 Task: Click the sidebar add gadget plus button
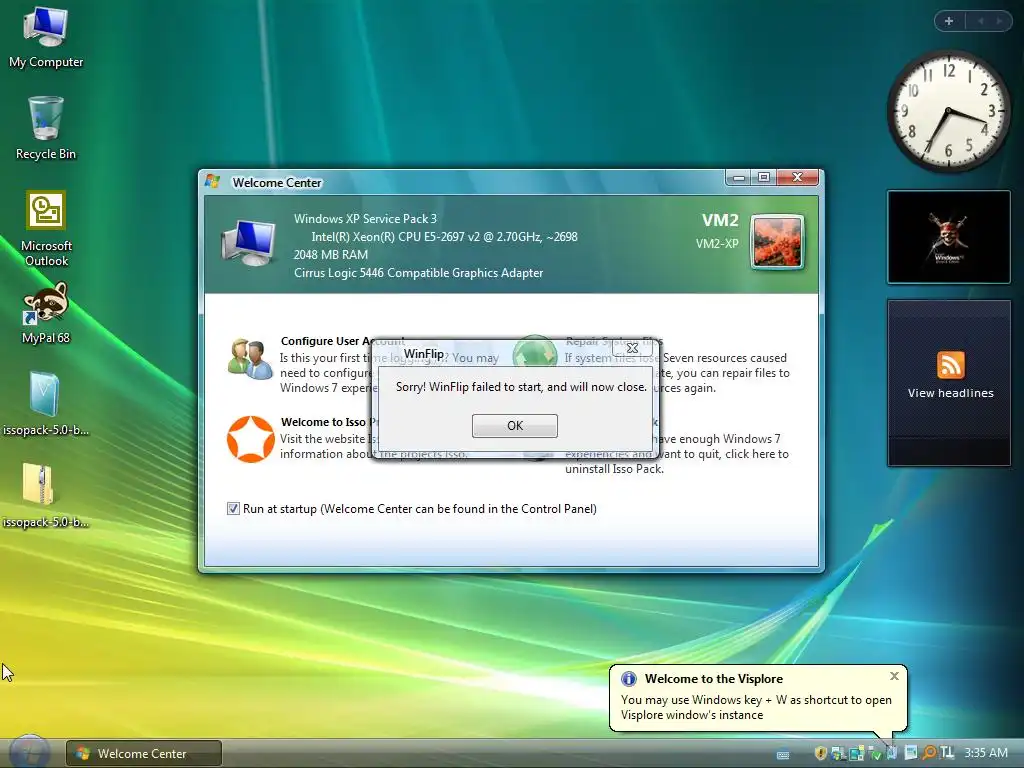pyautogui.click(x=949, y=21)
